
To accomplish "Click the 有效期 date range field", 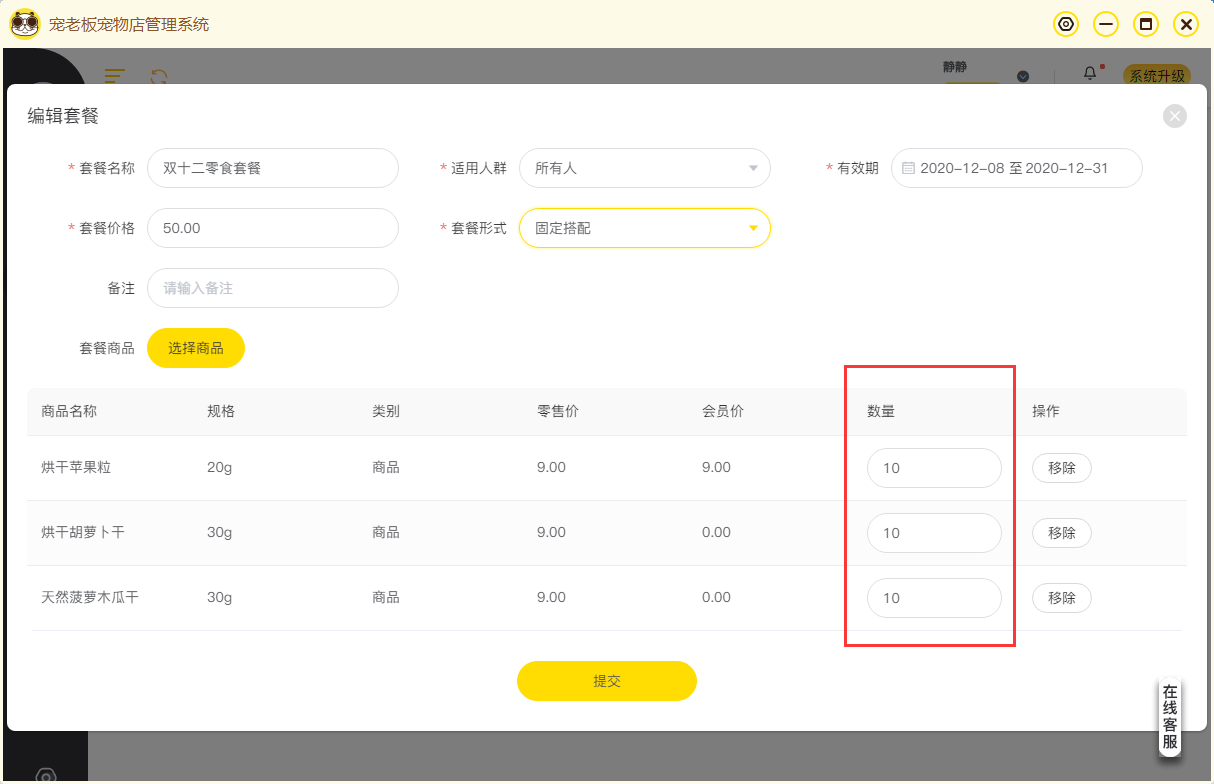I will tap(1017, 168).
